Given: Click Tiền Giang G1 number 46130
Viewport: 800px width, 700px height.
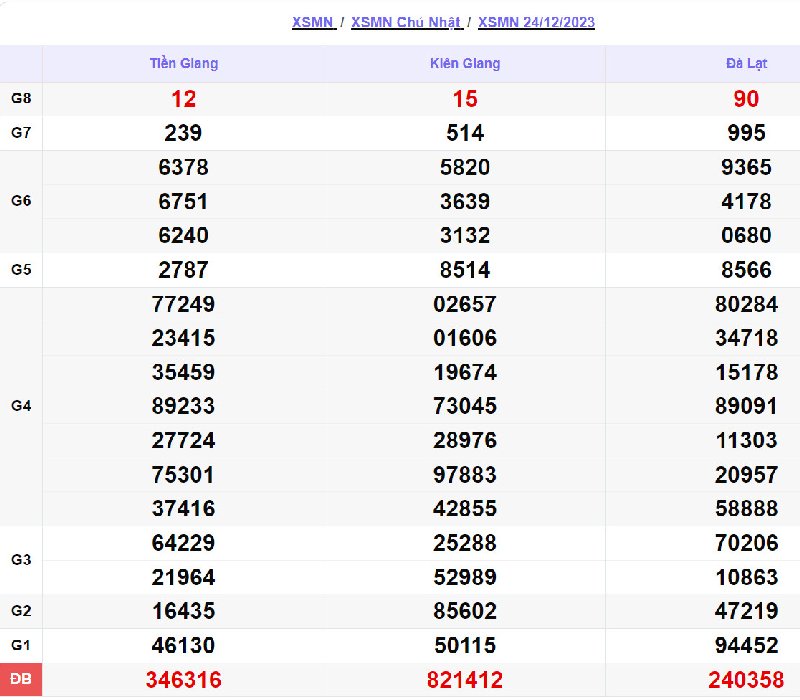Looking at the screenshot, I should click(x=183, y=645).
